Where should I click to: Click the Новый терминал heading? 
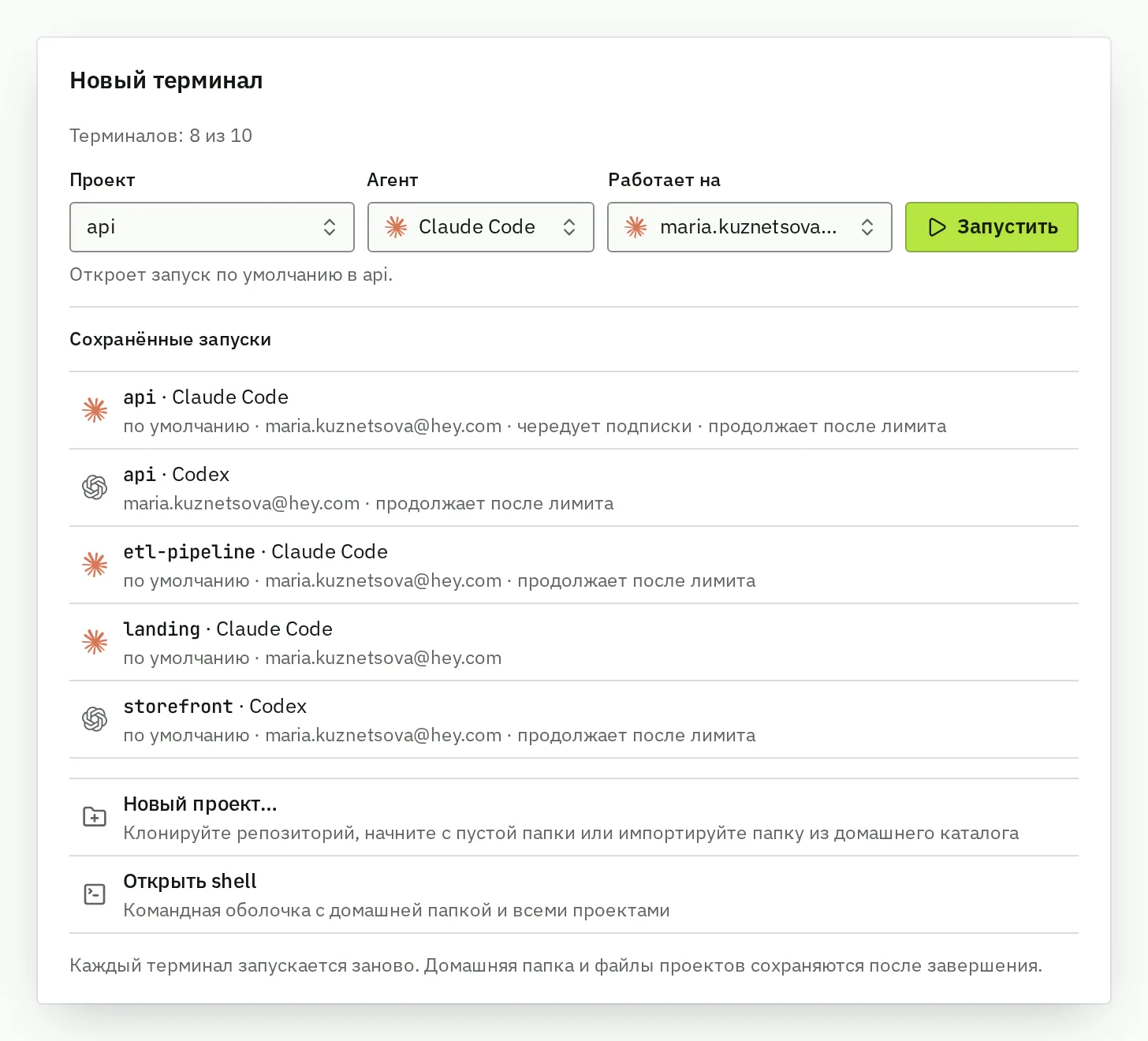166,80
